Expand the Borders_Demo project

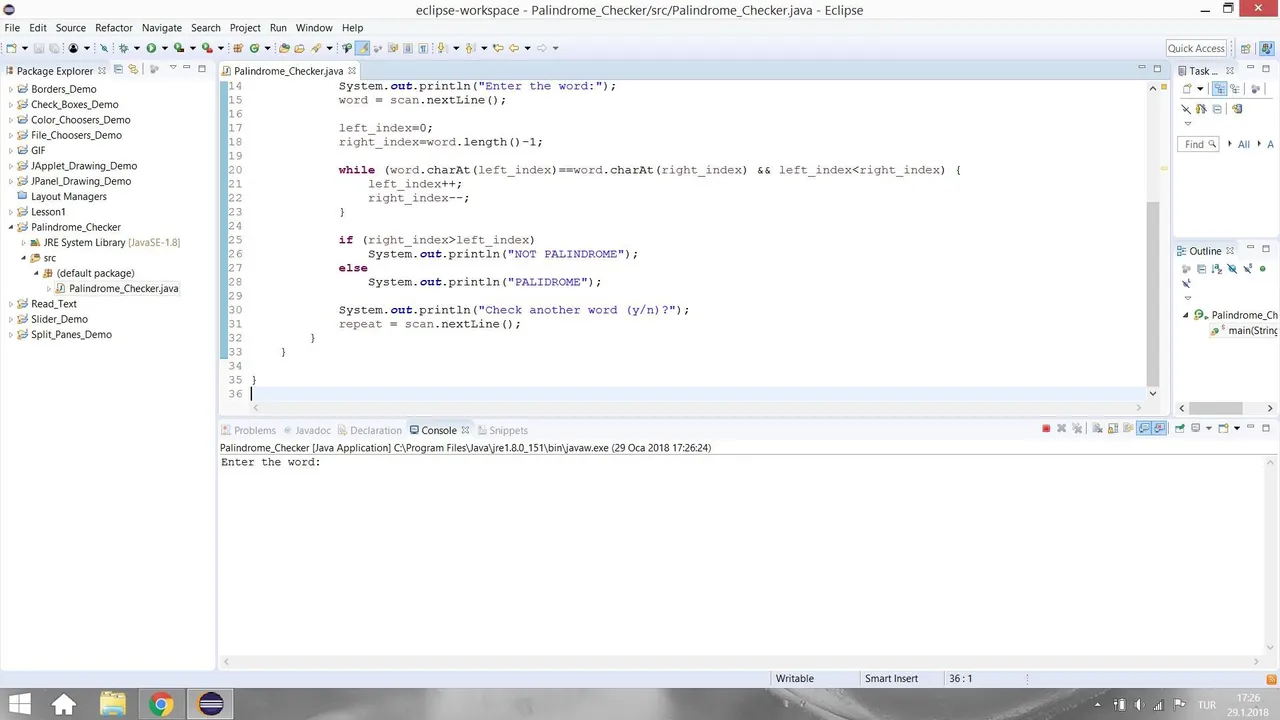11,89
